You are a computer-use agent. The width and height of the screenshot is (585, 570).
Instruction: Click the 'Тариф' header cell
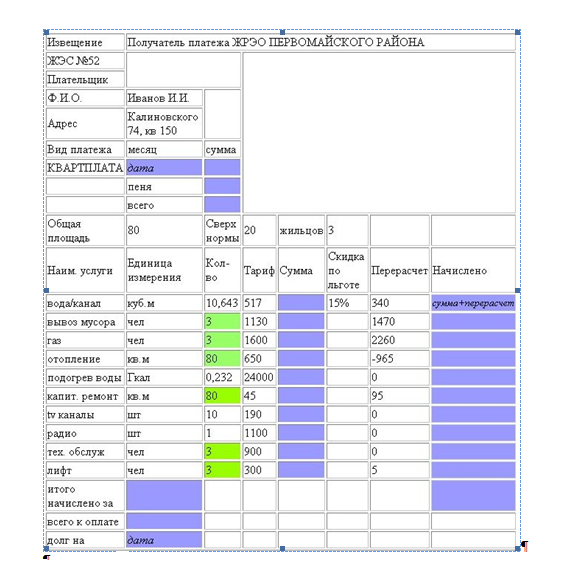[x=259, y=270]
